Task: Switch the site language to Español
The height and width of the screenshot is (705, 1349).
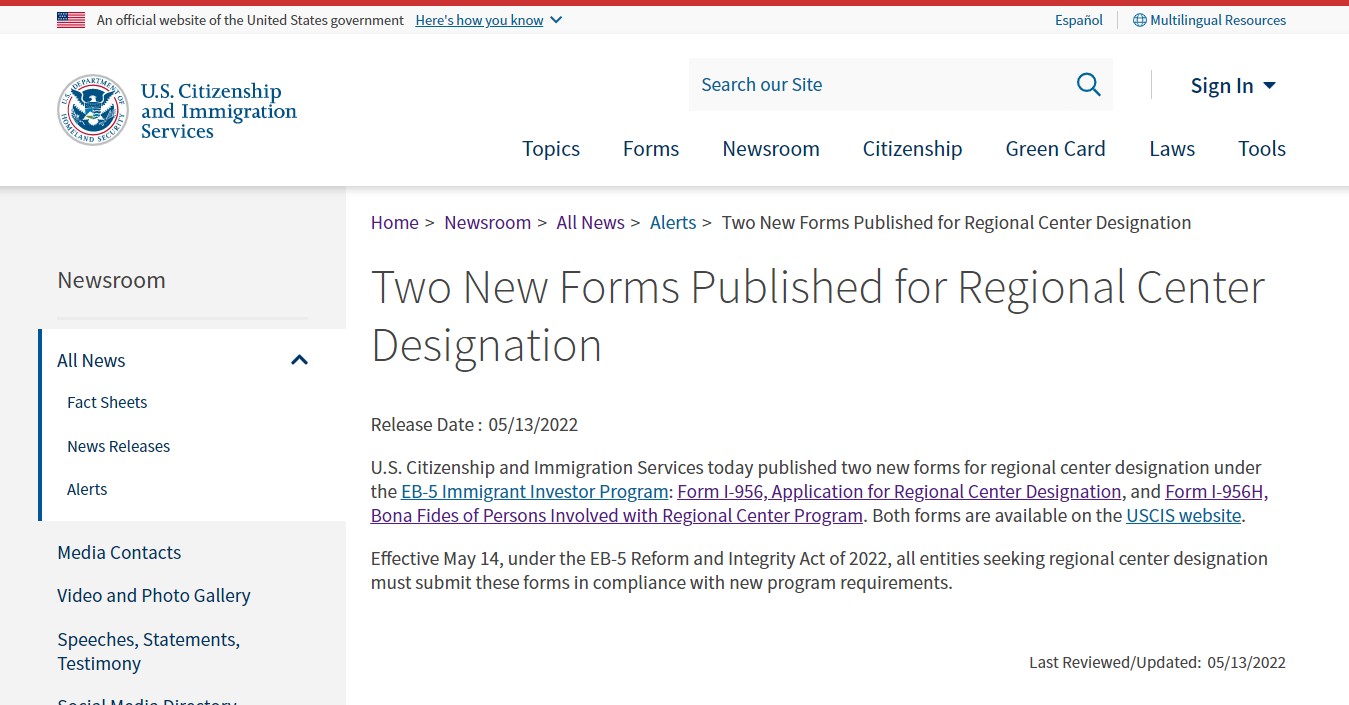Action: (1078, 20)
